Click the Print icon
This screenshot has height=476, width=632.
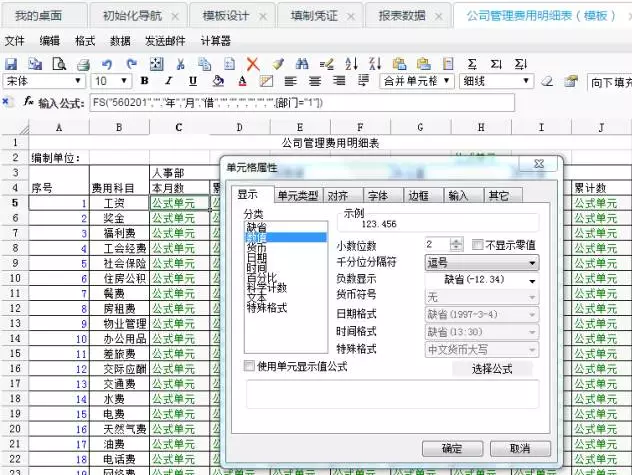point(83,64)
